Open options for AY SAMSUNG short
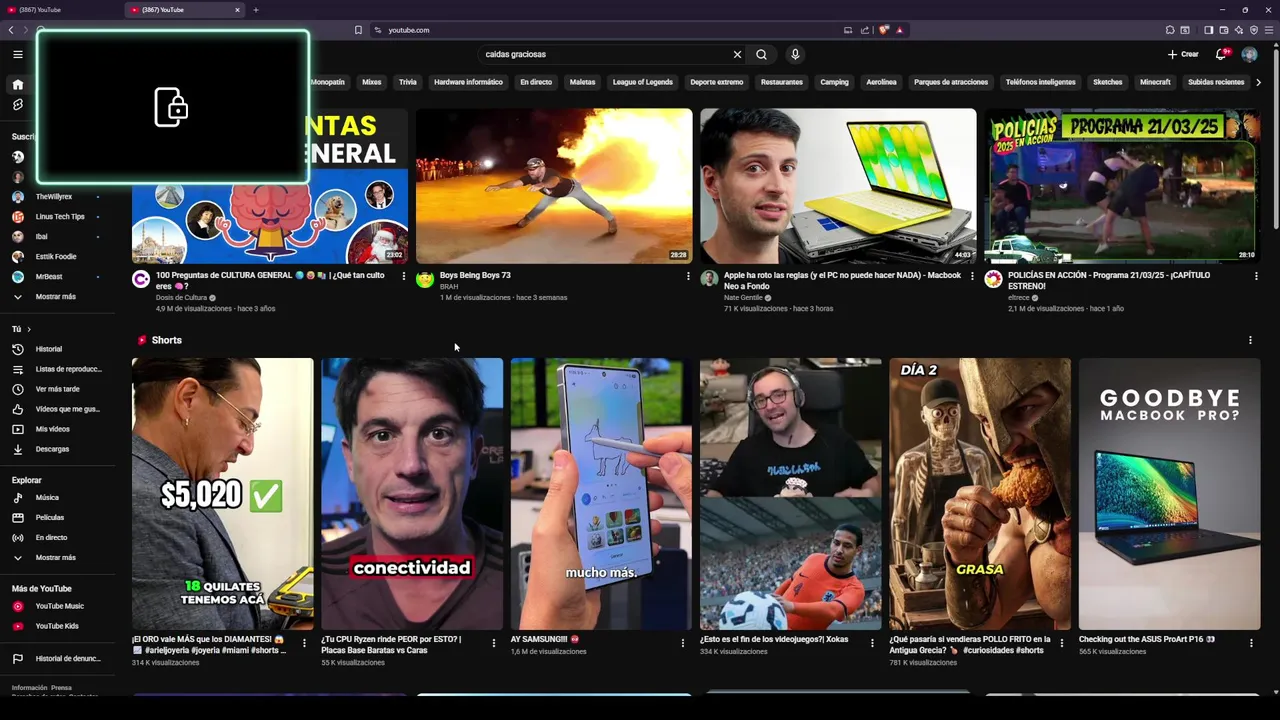This screenshot has height=720, width=1280. 683,643
